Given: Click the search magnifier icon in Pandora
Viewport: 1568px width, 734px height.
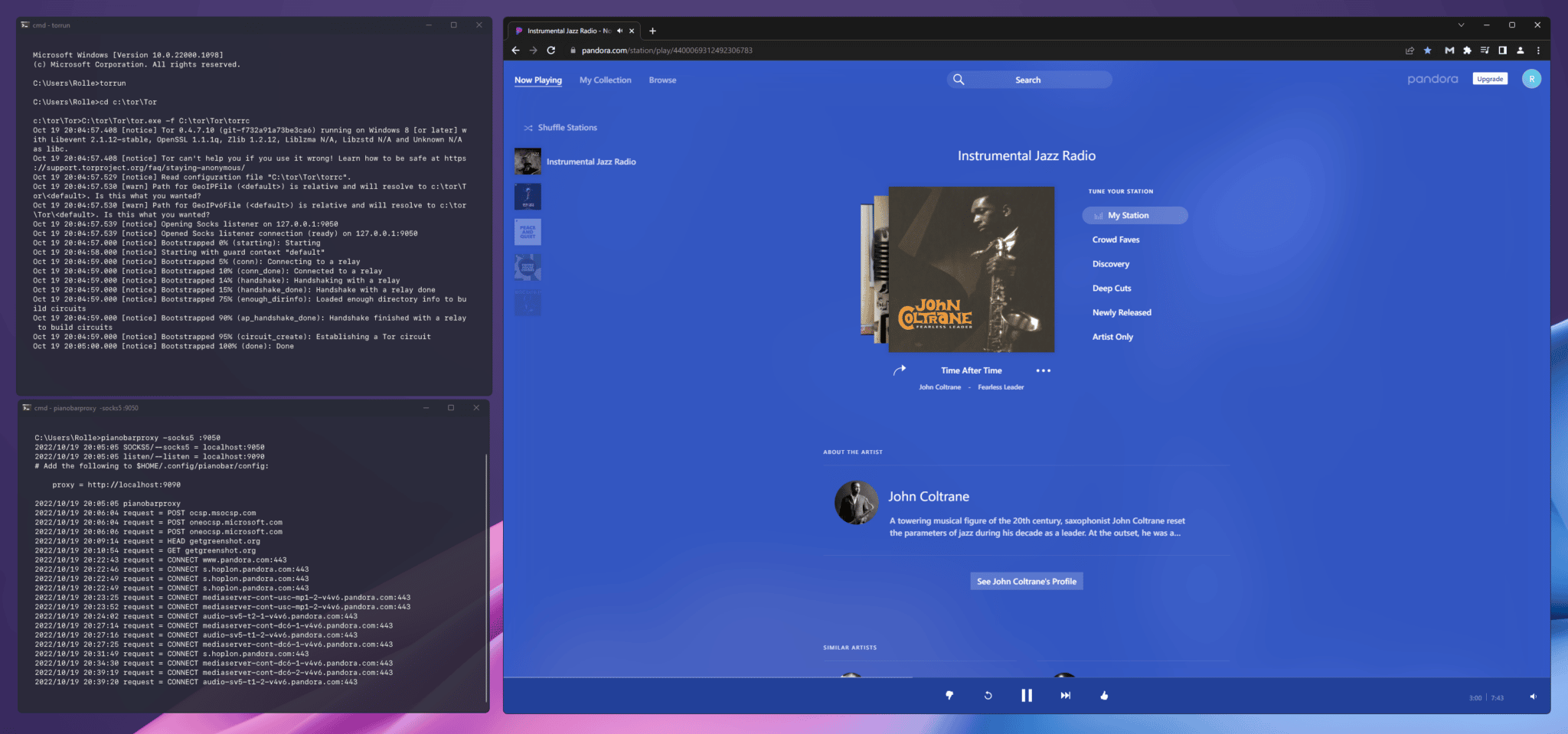Looking at the screenshot, I should coord(959,80).
